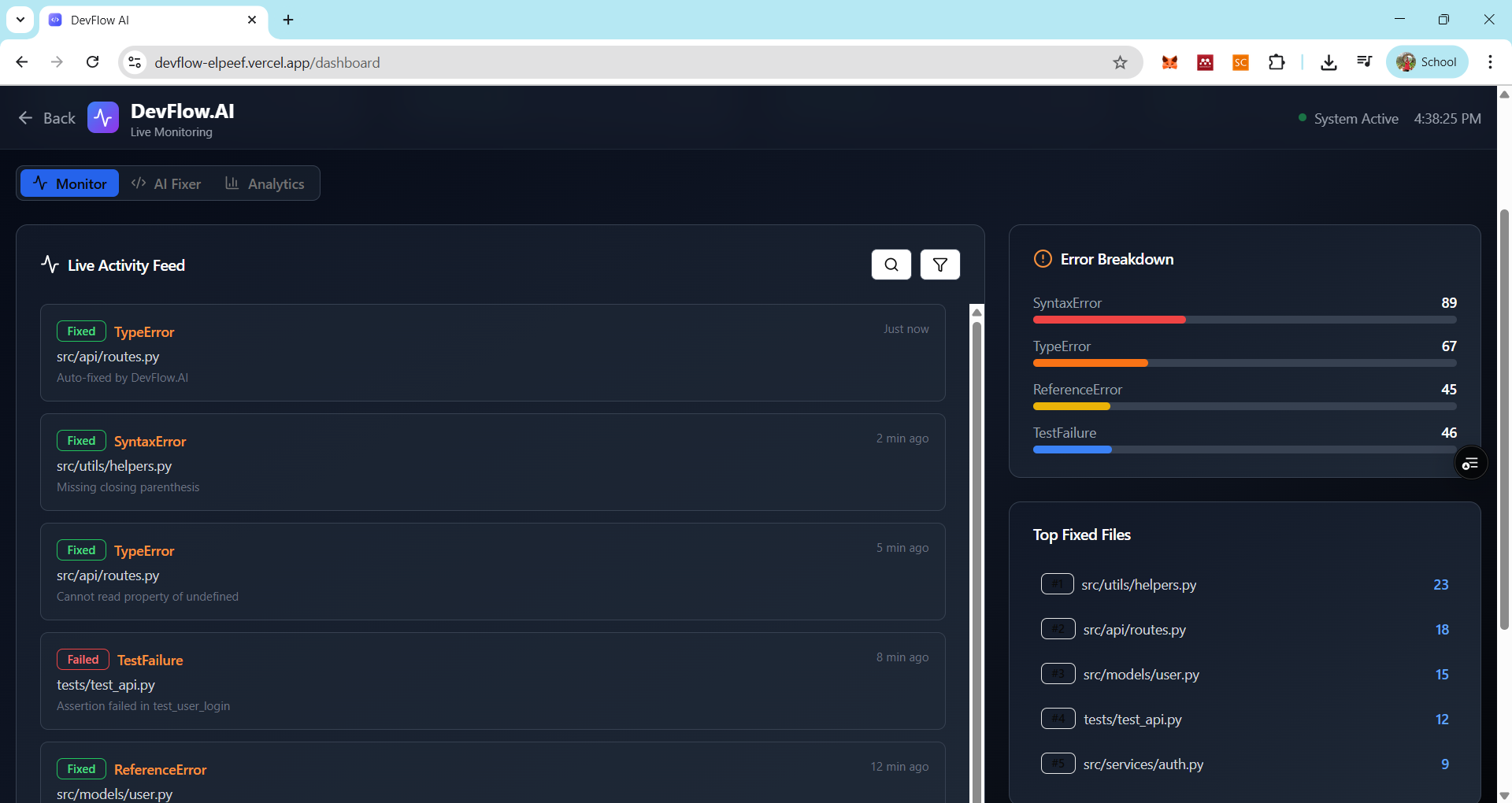Click the fix count 23 for helpers.py

pyautogui.click(x=1441, y=584)
